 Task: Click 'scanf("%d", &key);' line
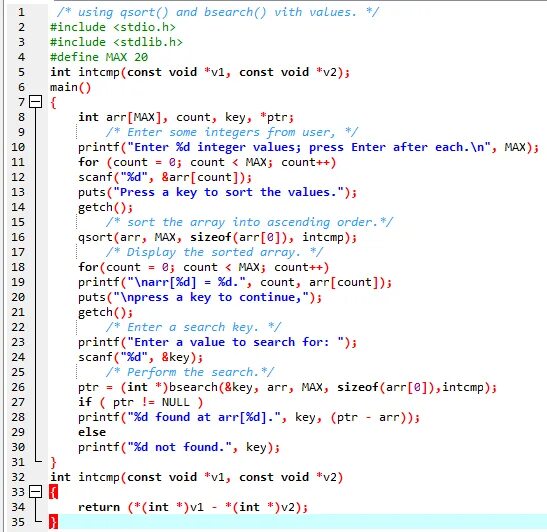(x=140, y=357)
